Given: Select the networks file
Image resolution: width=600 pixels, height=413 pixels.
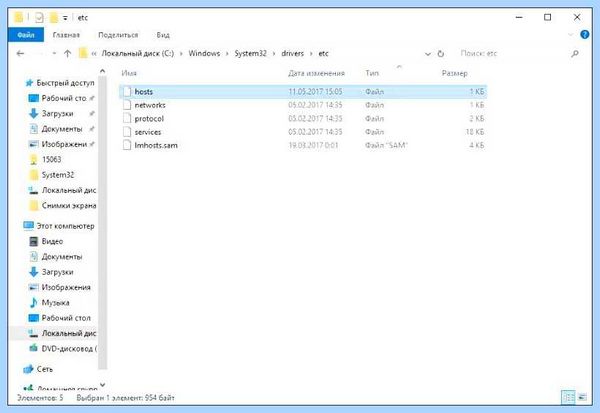Looking at the screenshot, I should click(303, 105).
